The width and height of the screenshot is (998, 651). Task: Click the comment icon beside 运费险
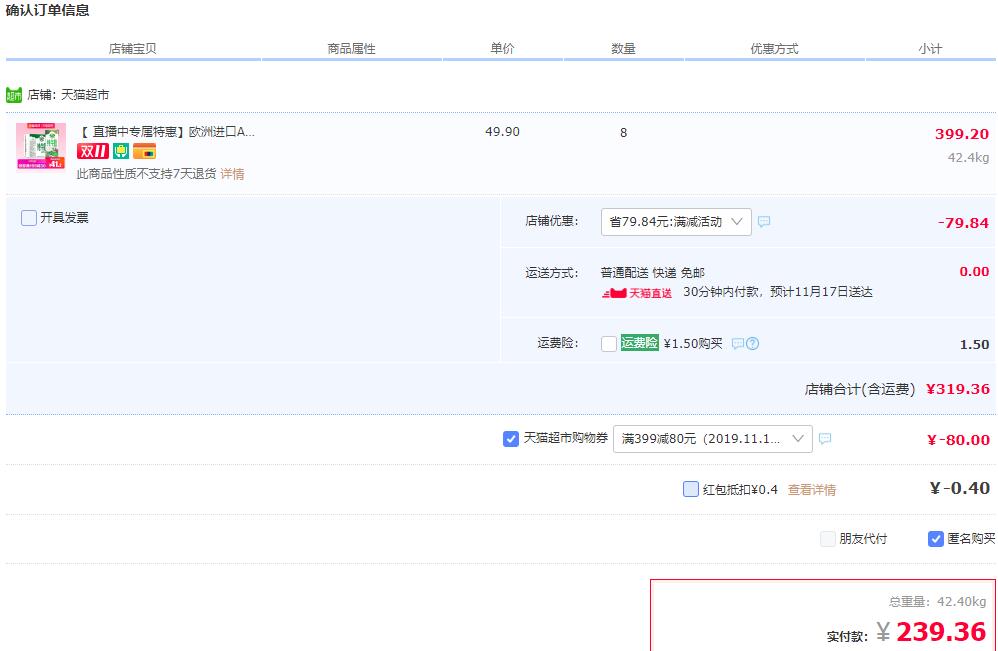(x=737, y=344)
